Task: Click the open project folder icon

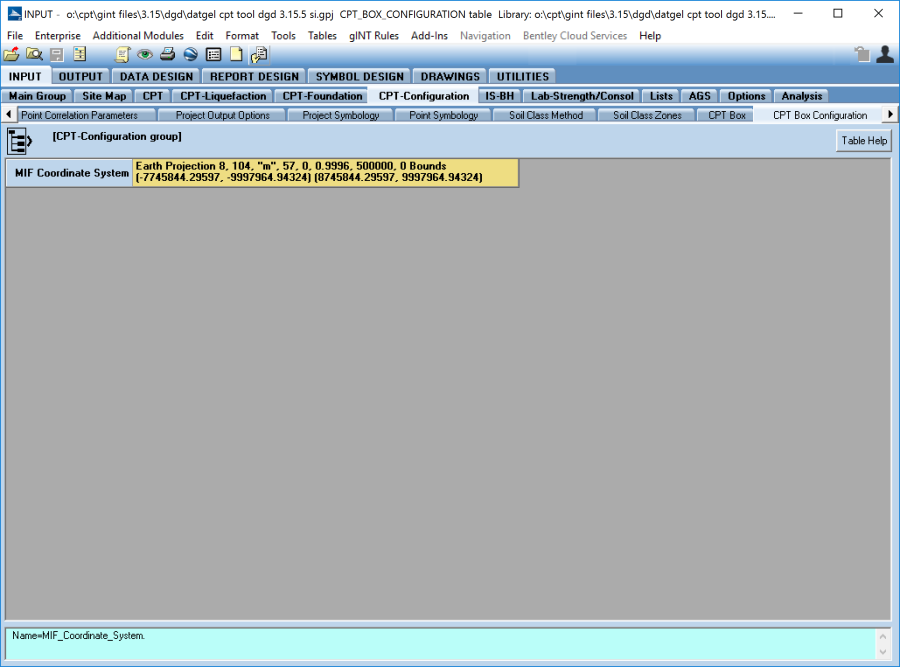Action: 12,55
